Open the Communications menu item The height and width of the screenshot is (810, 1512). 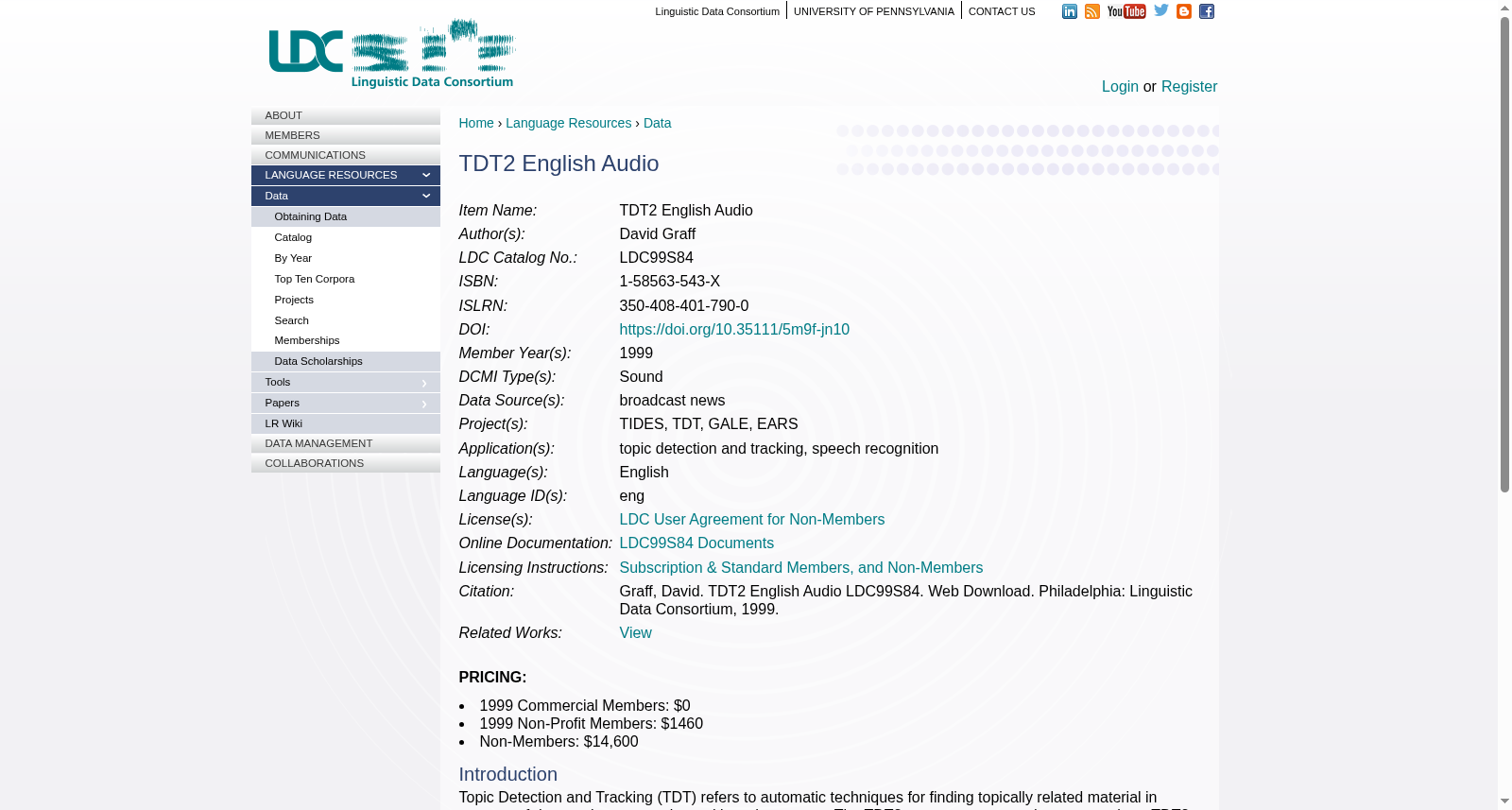(x=346, y=155)
